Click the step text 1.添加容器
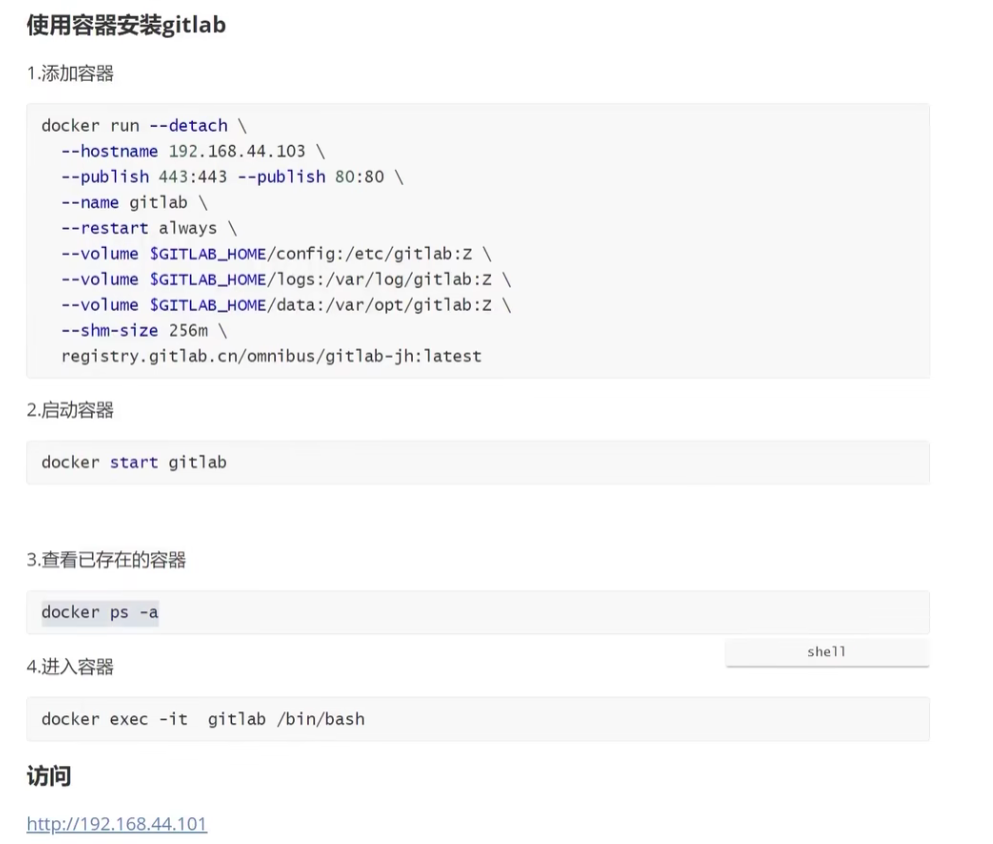 click(70, 73)
